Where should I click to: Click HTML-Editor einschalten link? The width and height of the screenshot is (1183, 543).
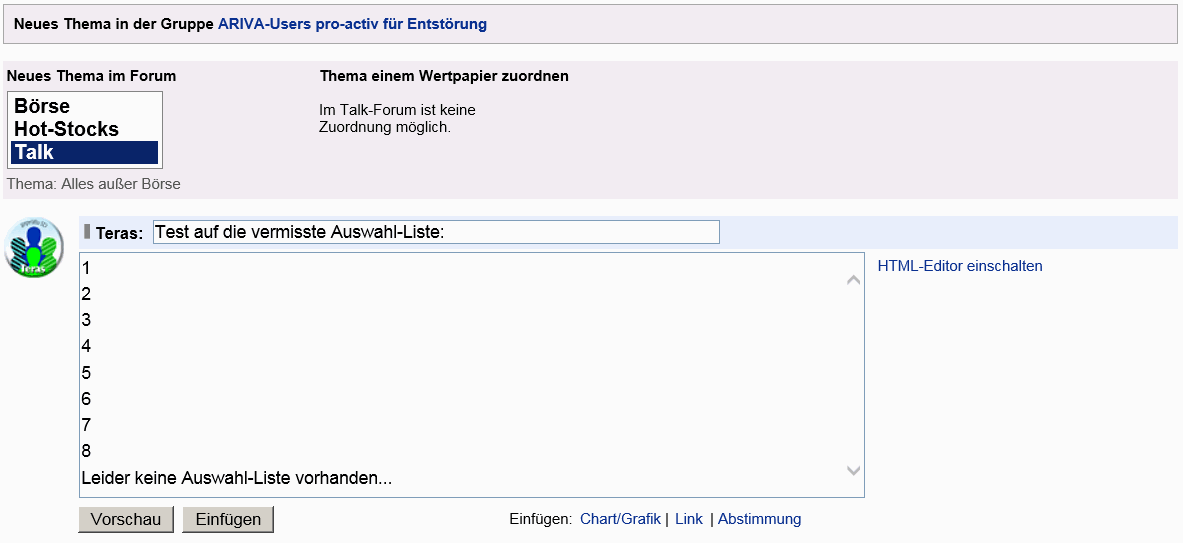point(960,266)
